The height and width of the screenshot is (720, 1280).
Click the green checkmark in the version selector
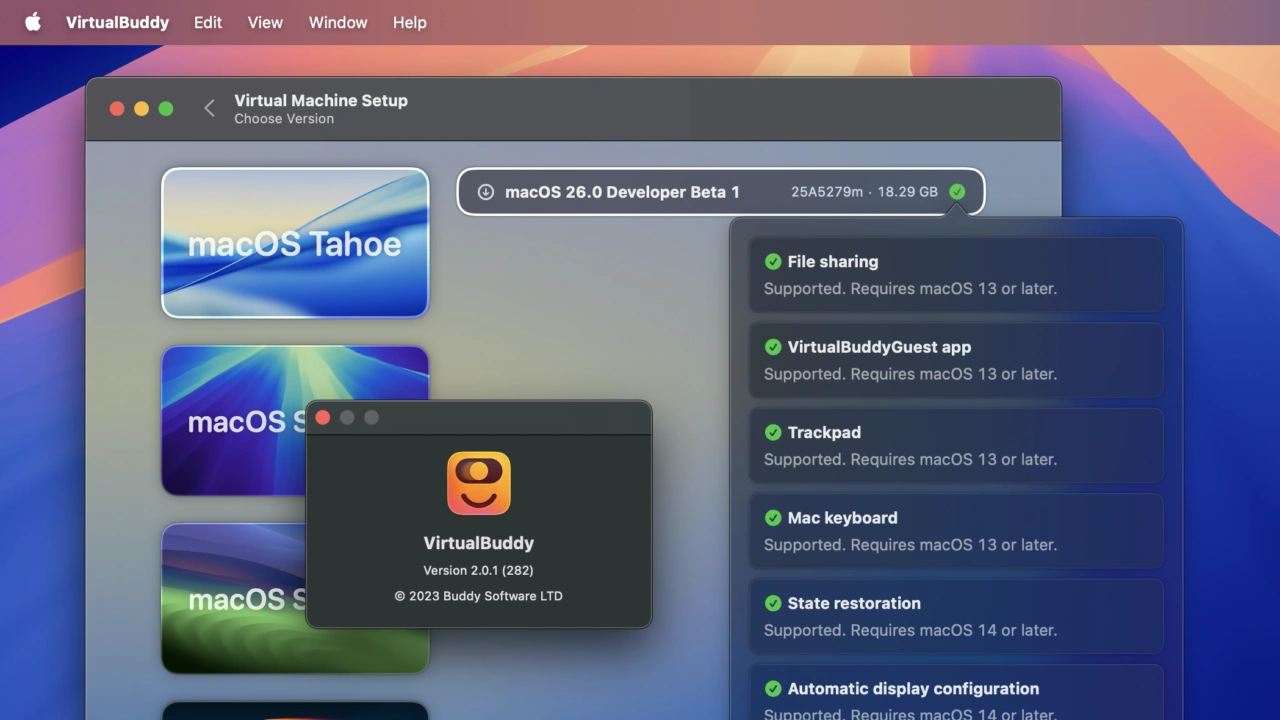point(957,192)
